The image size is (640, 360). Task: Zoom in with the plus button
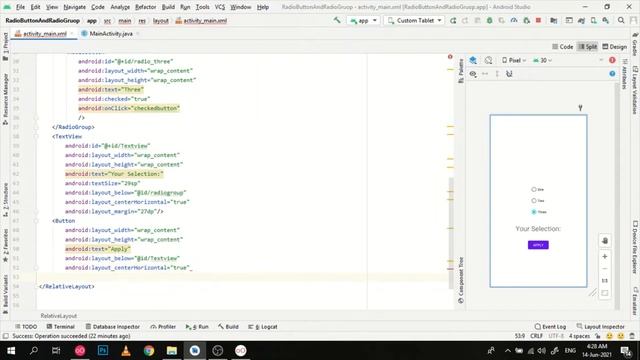pyautogui.click(x=605, y=257)
